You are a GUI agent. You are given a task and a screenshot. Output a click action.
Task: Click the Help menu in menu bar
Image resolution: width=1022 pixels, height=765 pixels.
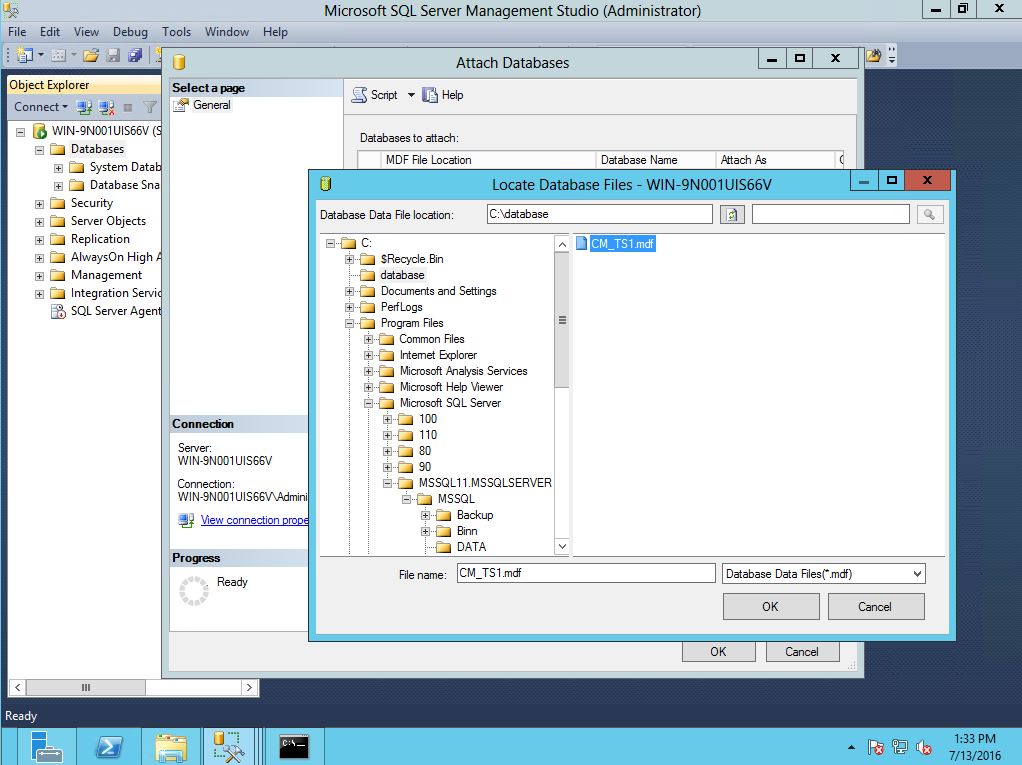(x=275, y=31)
